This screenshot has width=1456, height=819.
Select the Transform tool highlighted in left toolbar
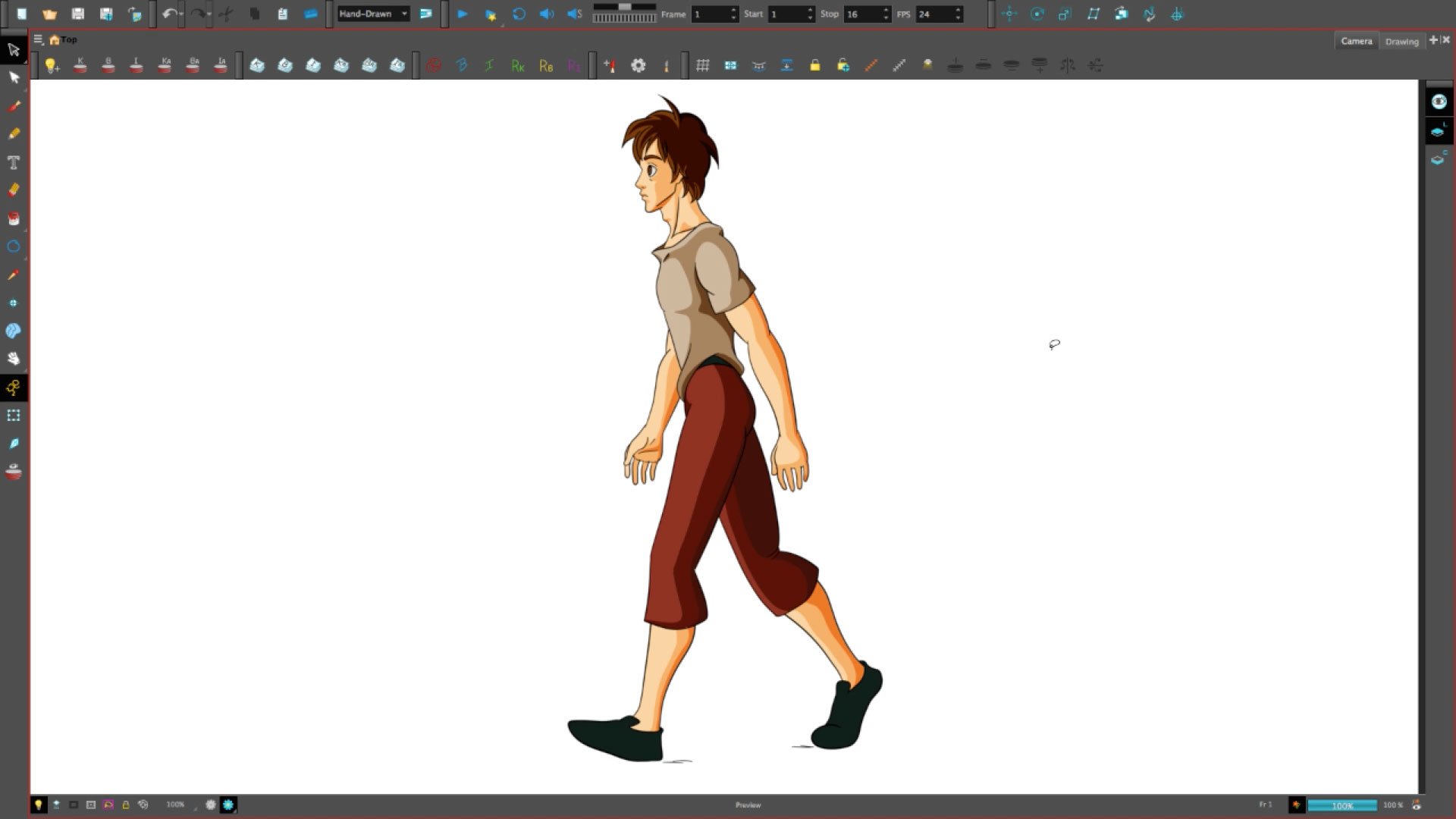pyautogui.click(x=14, y=388)
